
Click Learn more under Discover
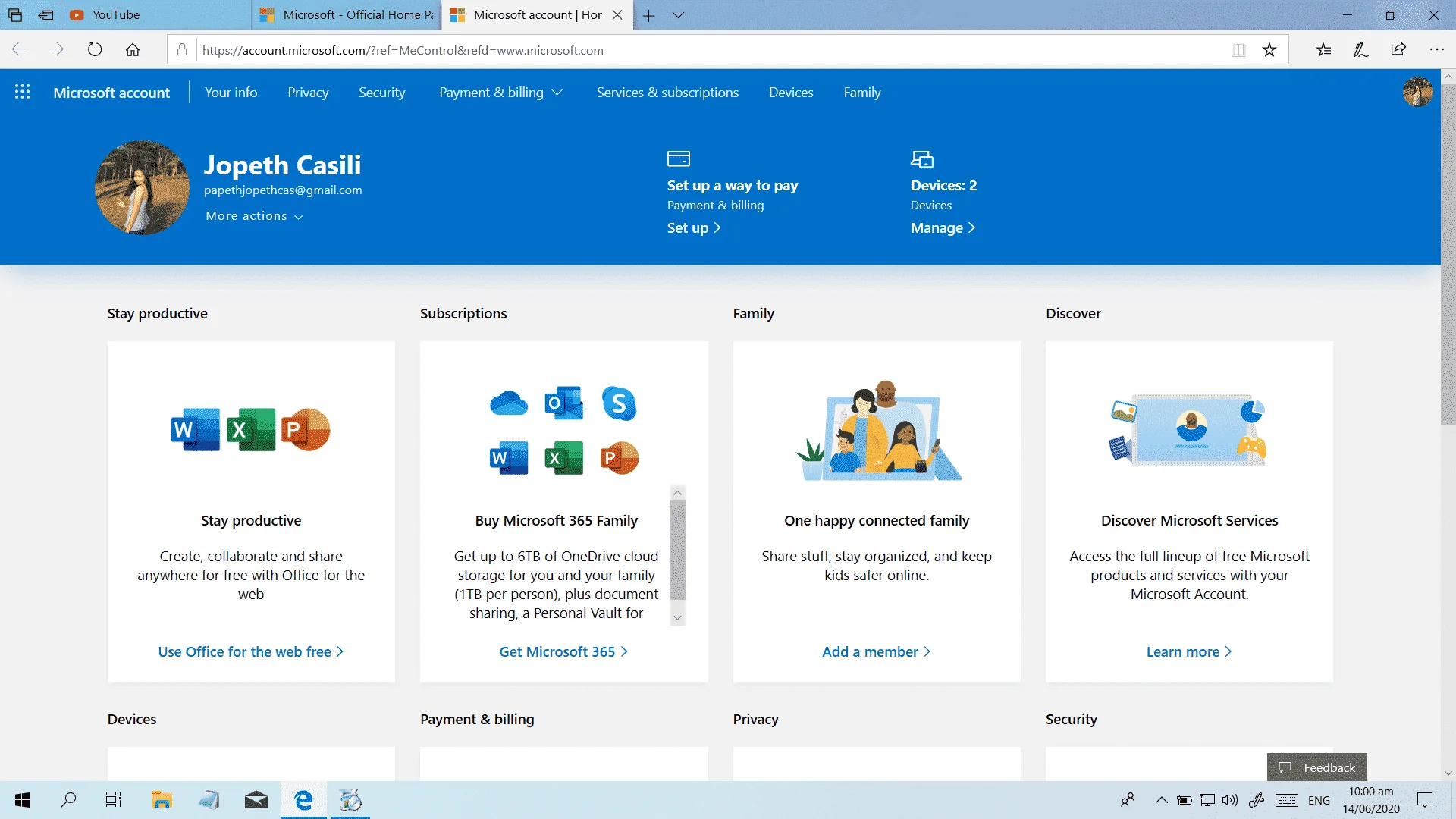point(1189,652)
